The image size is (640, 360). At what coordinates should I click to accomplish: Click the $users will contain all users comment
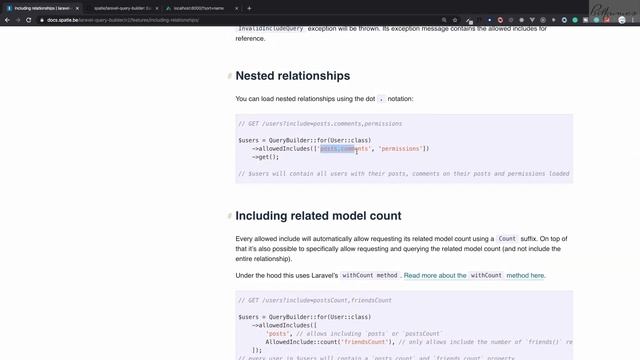pyautogui.click(x=404, y=174)
